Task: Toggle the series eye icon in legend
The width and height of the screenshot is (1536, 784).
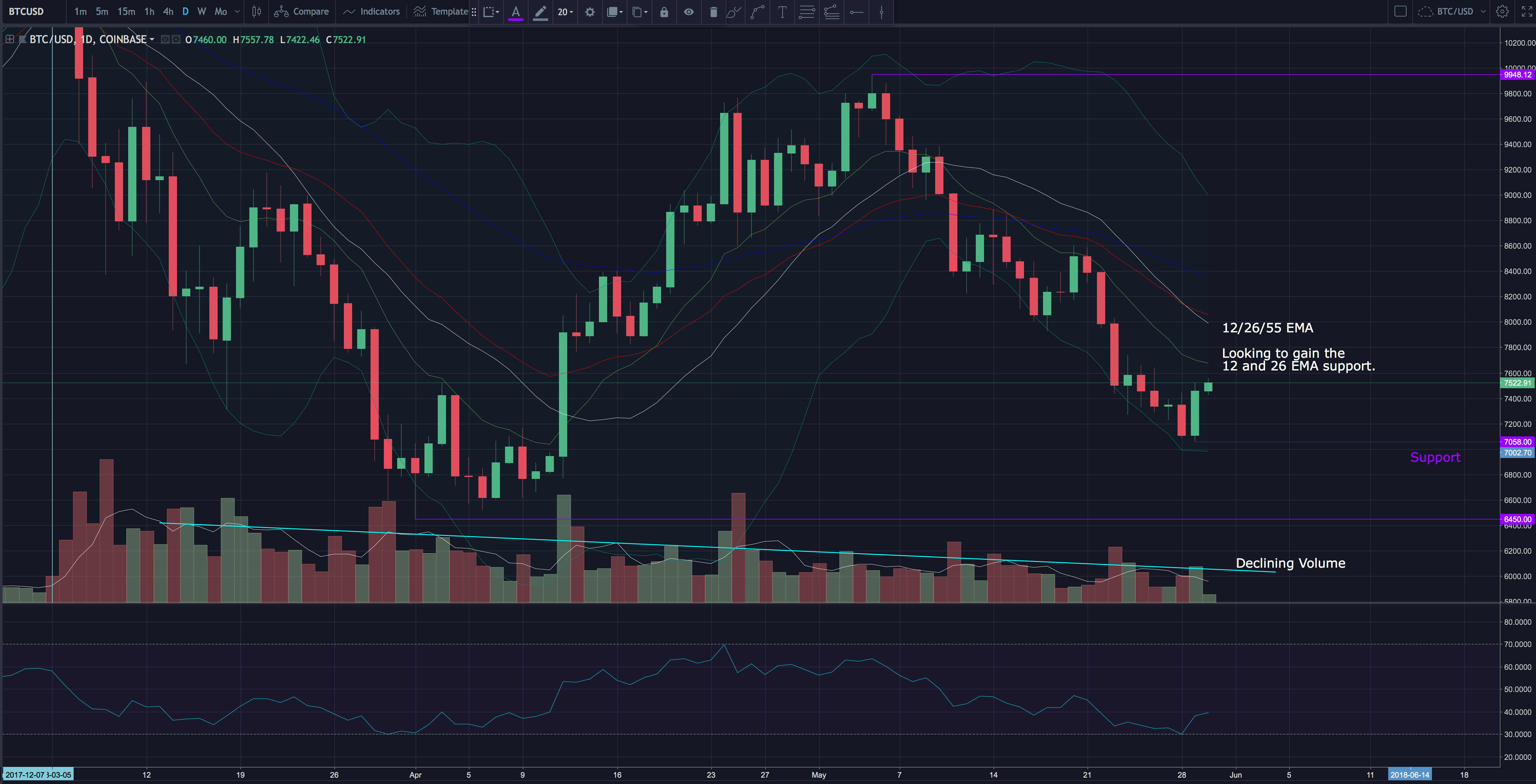Action: pos(165,39)
